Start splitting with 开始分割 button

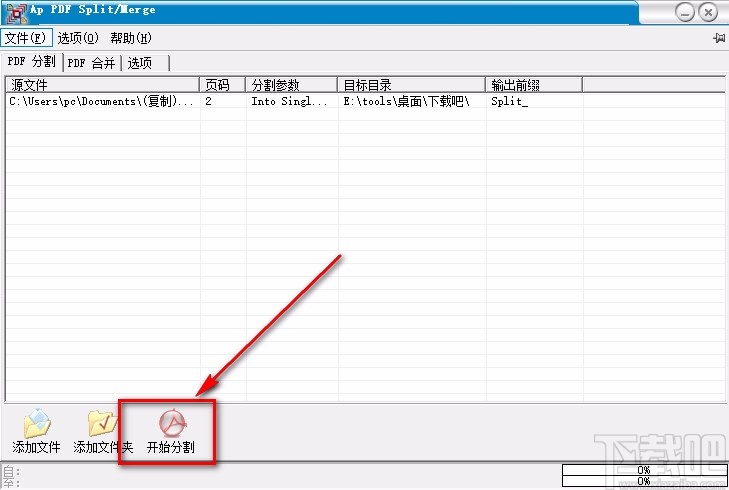[x=171, y=432]
